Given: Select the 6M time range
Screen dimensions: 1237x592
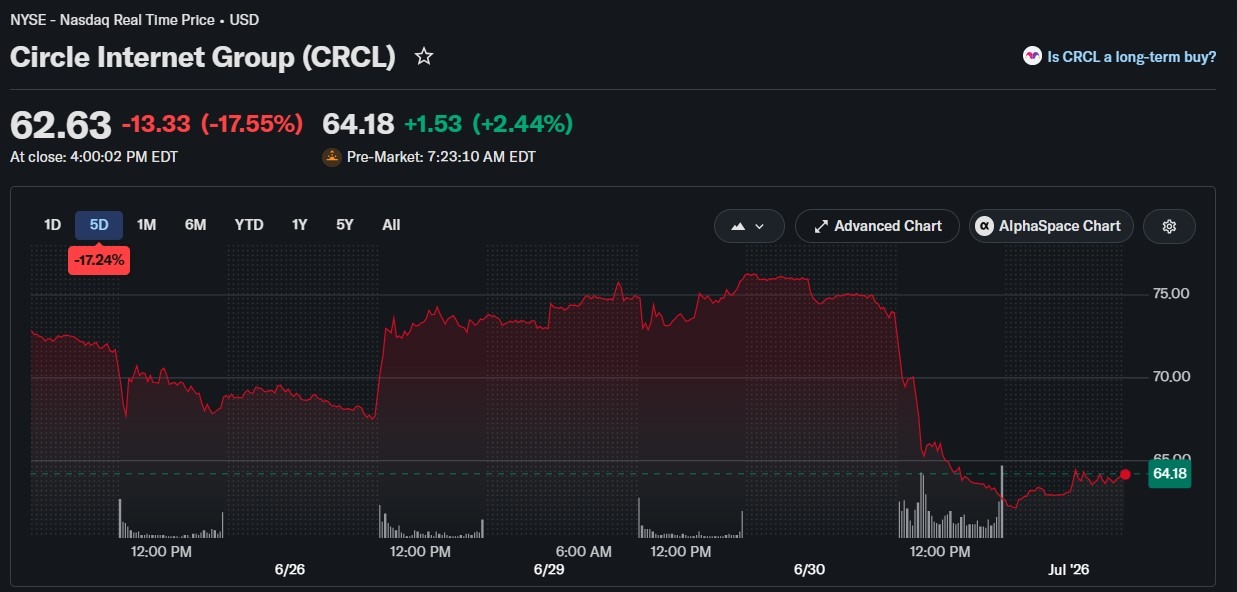Looking at the screenshot, I should tap(195, 225).
